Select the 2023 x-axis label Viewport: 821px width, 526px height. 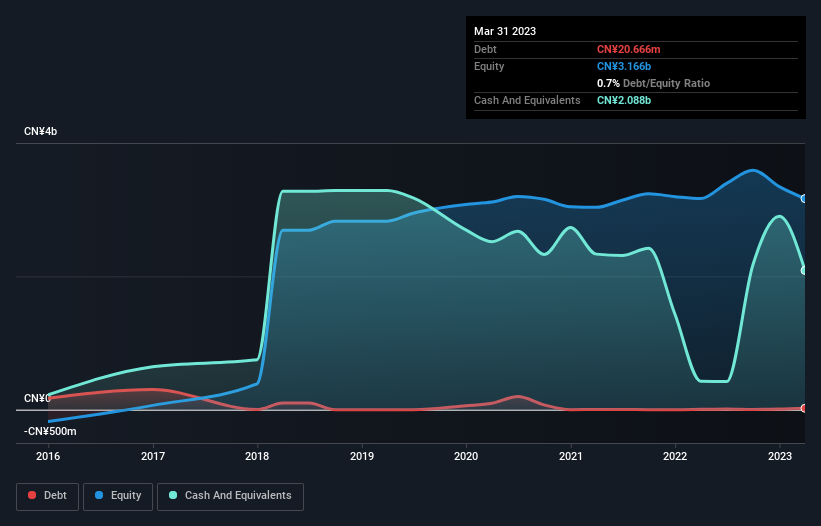(780, 456)
